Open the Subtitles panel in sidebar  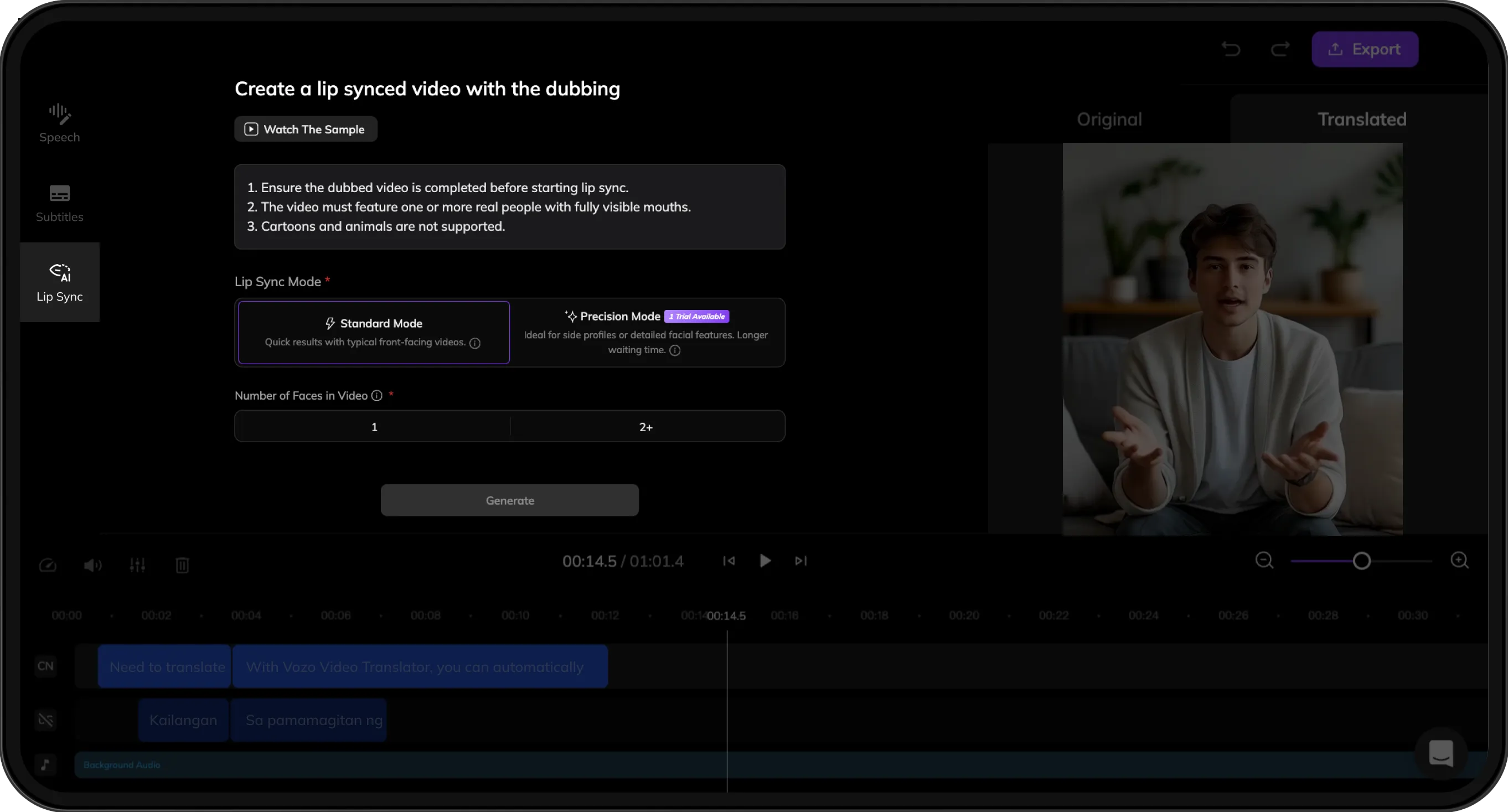59,203
